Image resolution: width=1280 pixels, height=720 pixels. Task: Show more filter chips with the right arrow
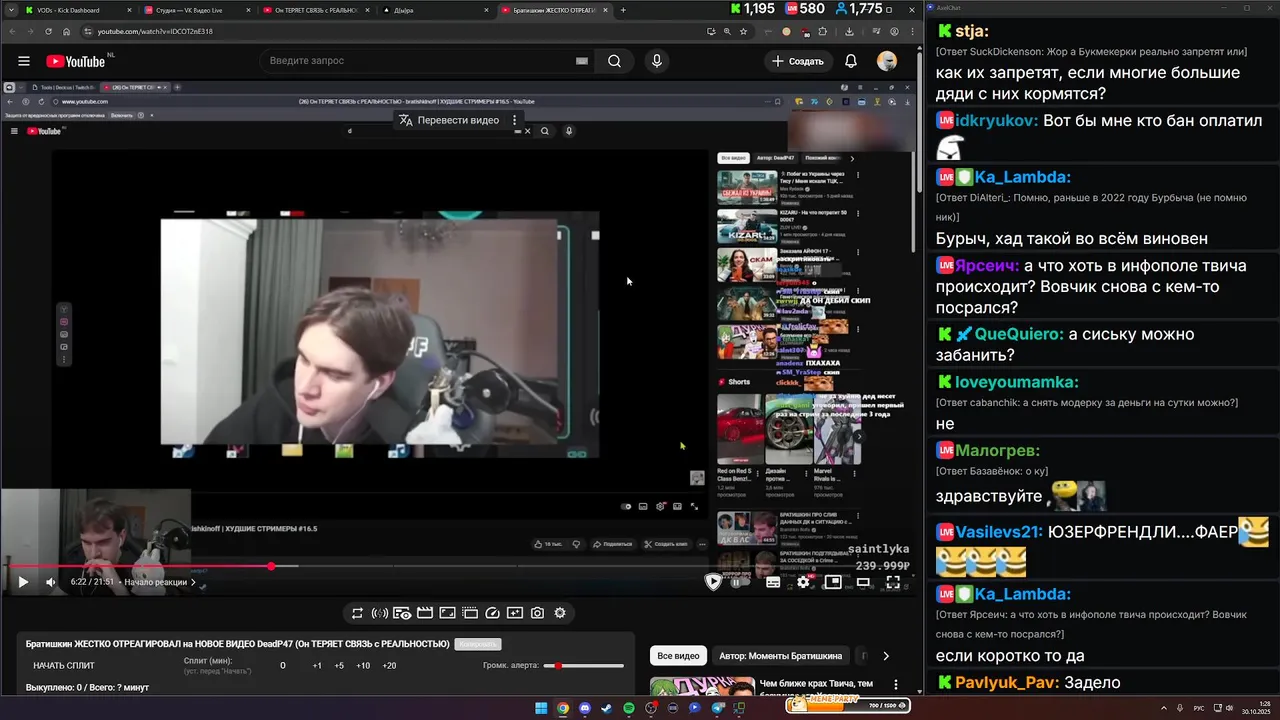point(885,656)
